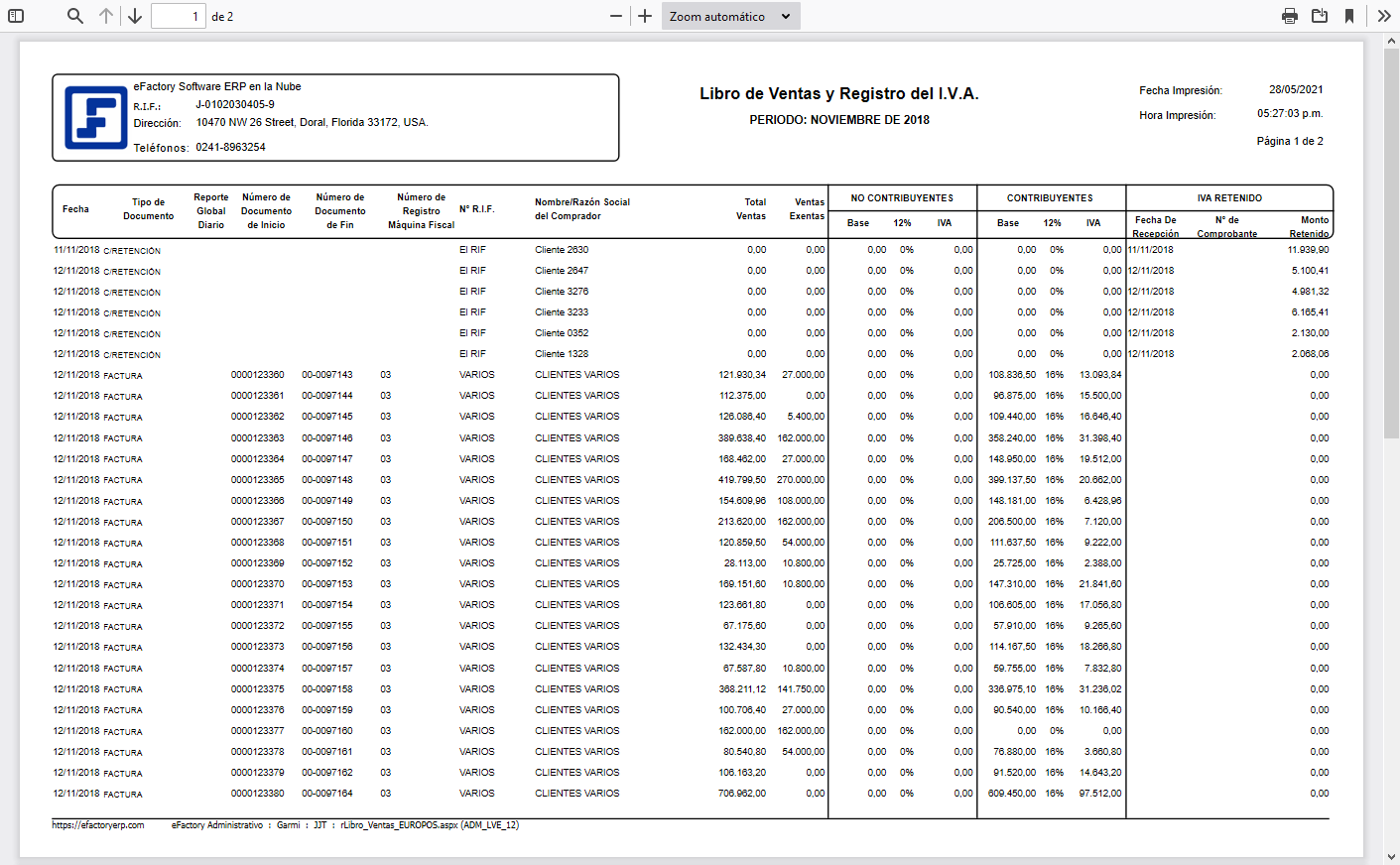Save the PDF with the download icon
The image size is (1400, 865).
[x=1320, y=15]
